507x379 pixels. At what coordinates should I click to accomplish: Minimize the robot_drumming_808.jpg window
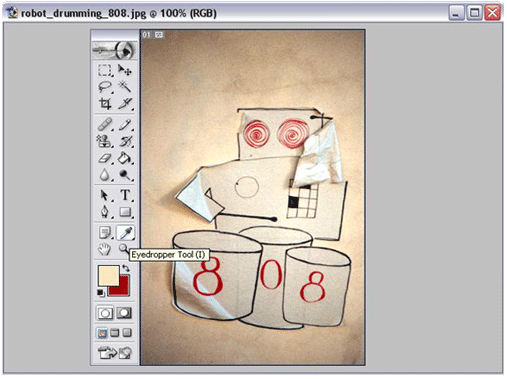[x=456, y=13]
